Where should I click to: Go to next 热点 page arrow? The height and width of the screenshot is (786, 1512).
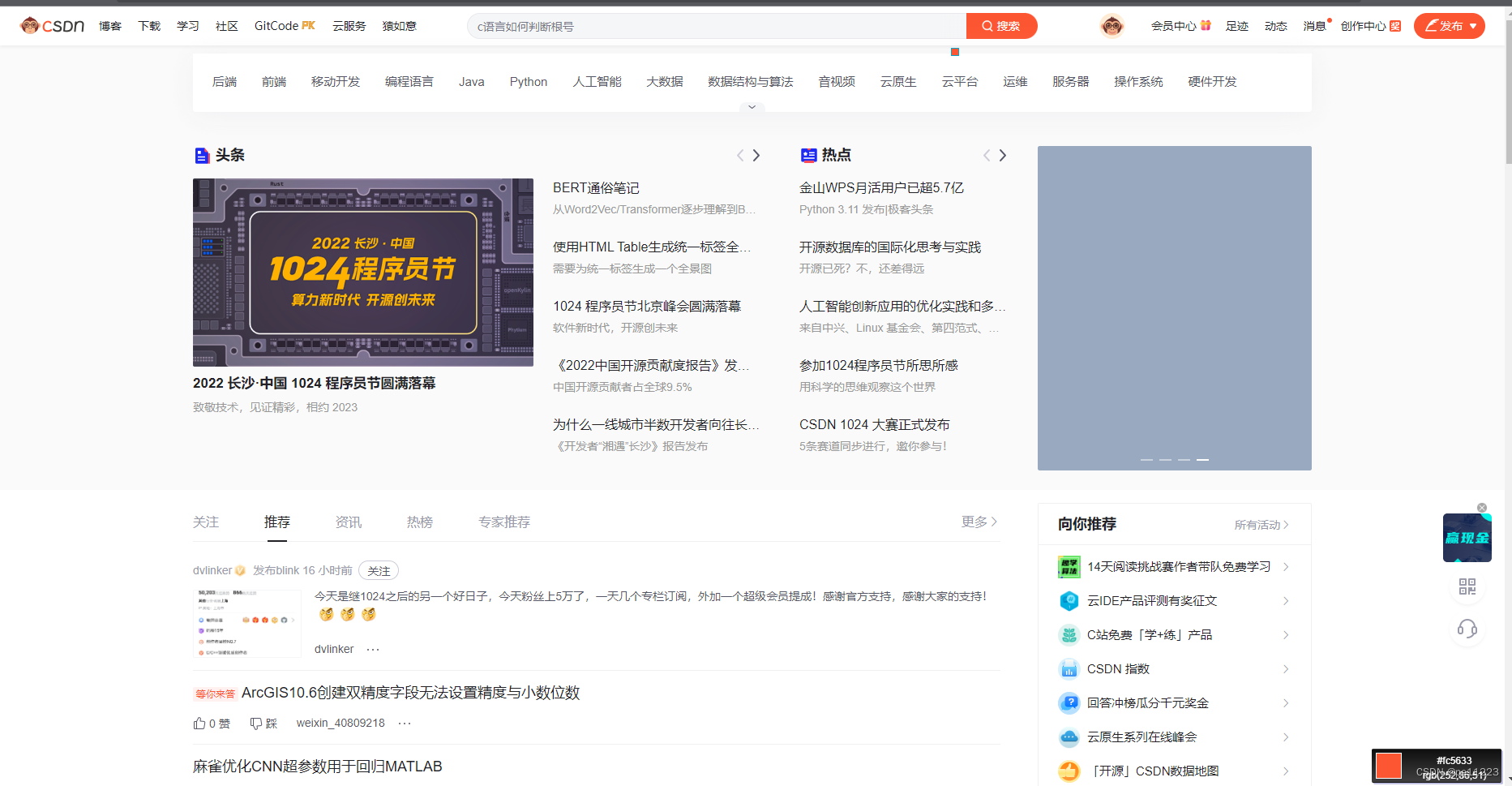(1003, 155)
